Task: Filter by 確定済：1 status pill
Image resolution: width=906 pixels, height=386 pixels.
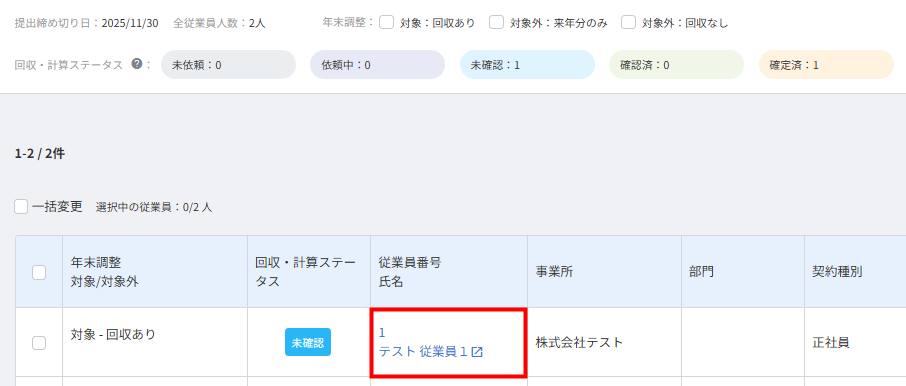Action: point(826,65)
